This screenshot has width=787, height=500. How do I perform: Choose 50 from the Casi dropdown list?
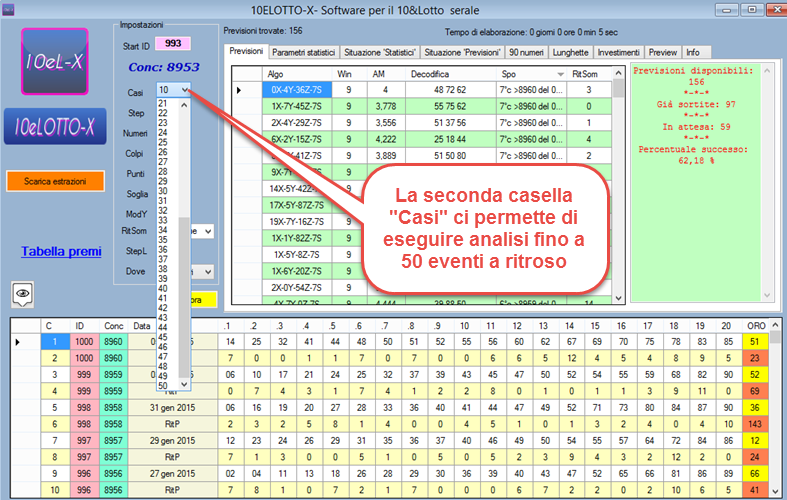point(163,385)
